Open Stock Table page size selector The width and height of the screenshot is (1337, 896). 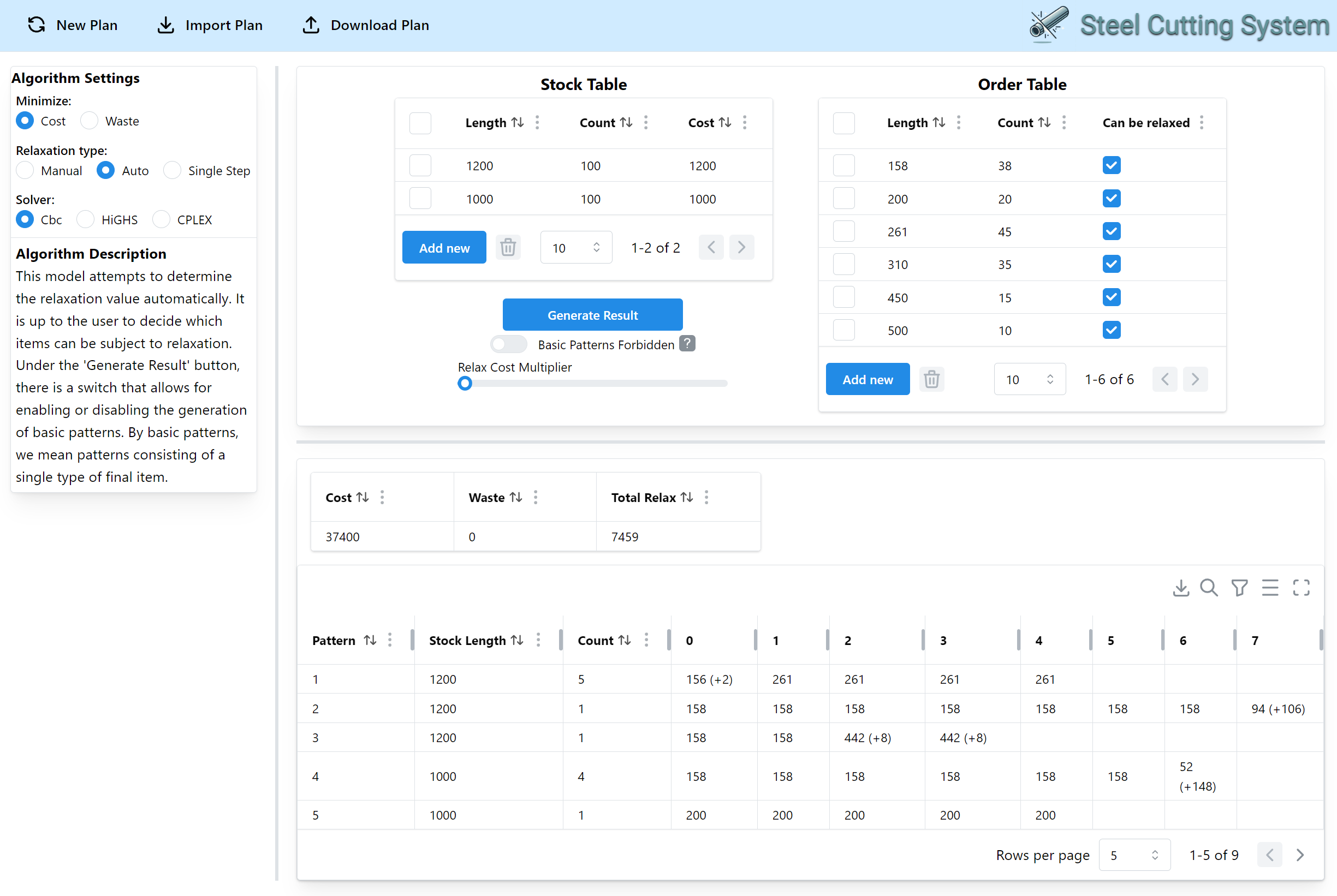tap(575, 247)
